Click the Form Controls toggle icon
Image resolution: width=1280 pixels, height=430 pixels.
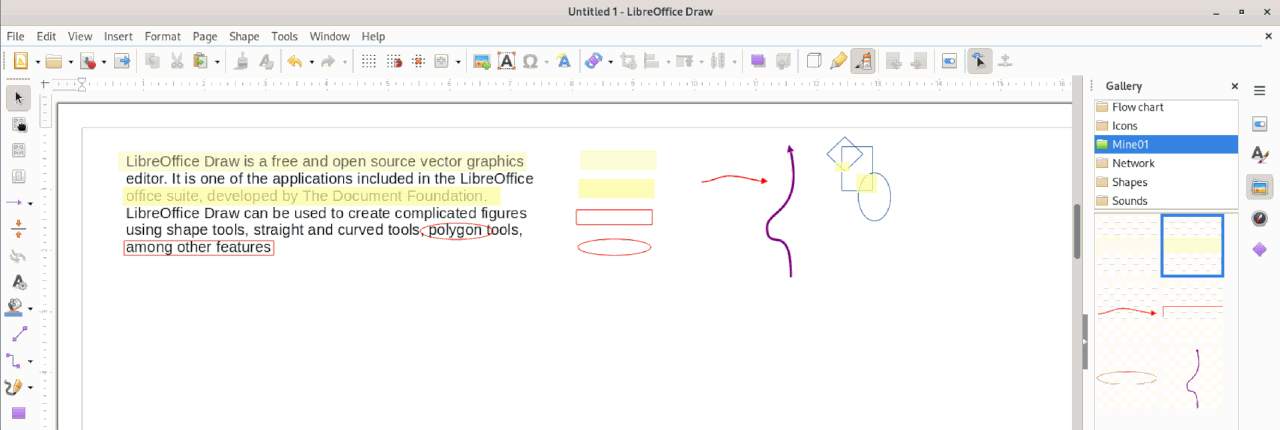pyautogui.click(x=949, y=61)
